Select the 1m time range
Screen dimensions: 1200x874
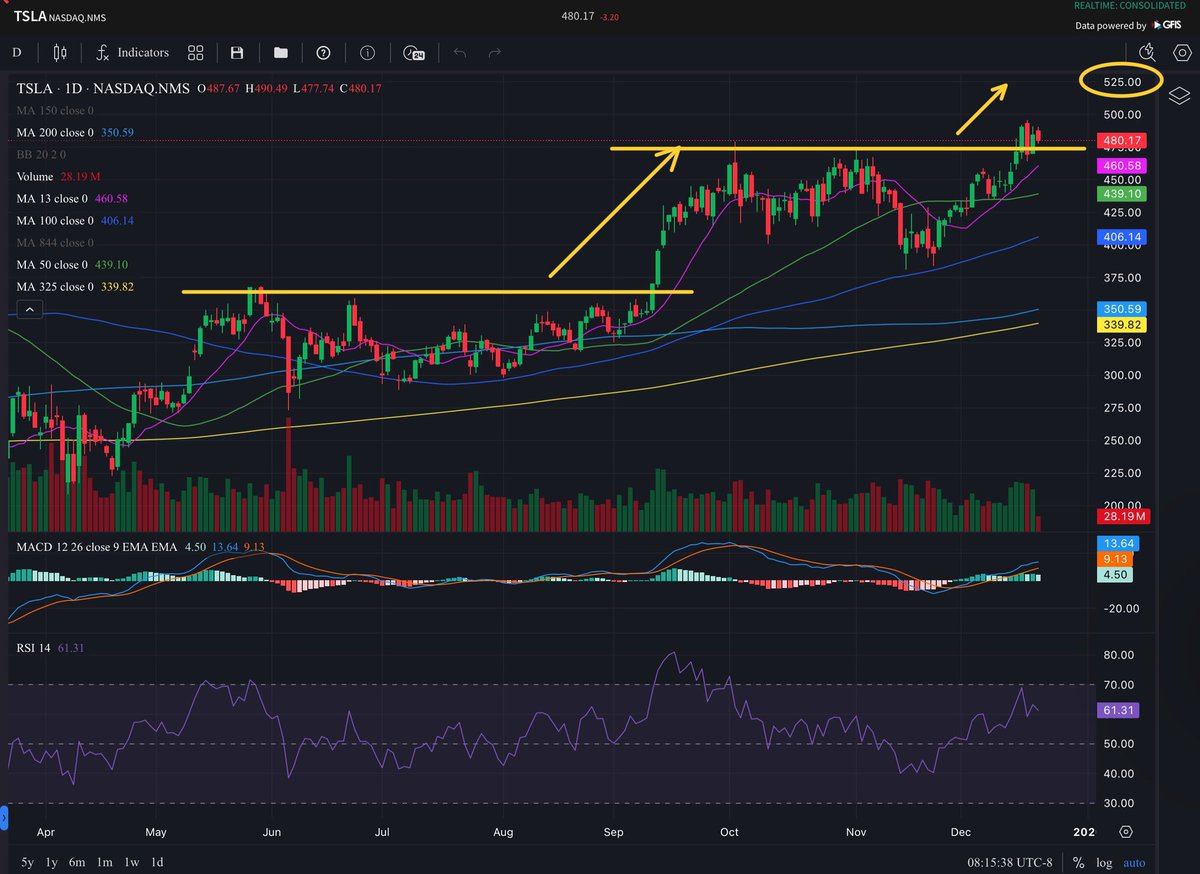pyautogui.click(x=104, y=862)
